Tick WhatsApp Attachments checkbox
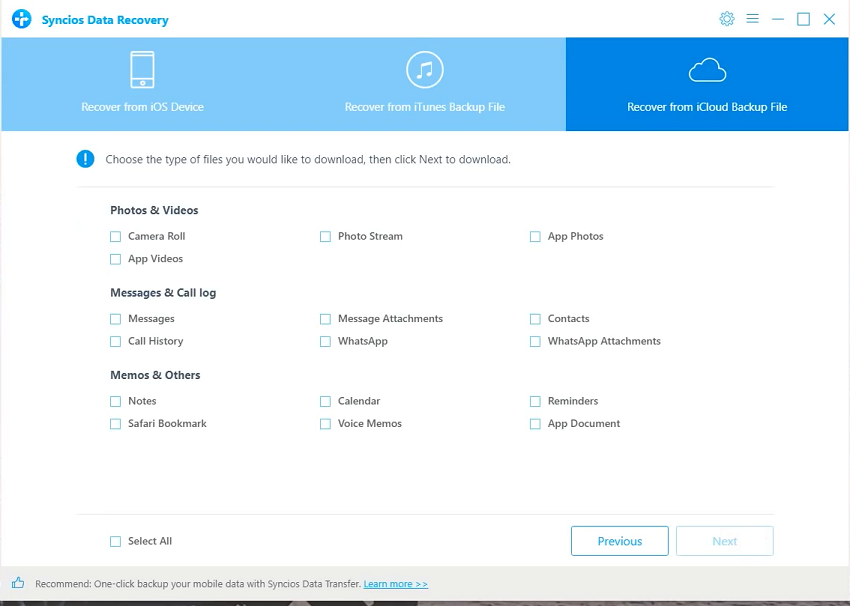Viewport: 850px width, 606px height. pos(535,341)
